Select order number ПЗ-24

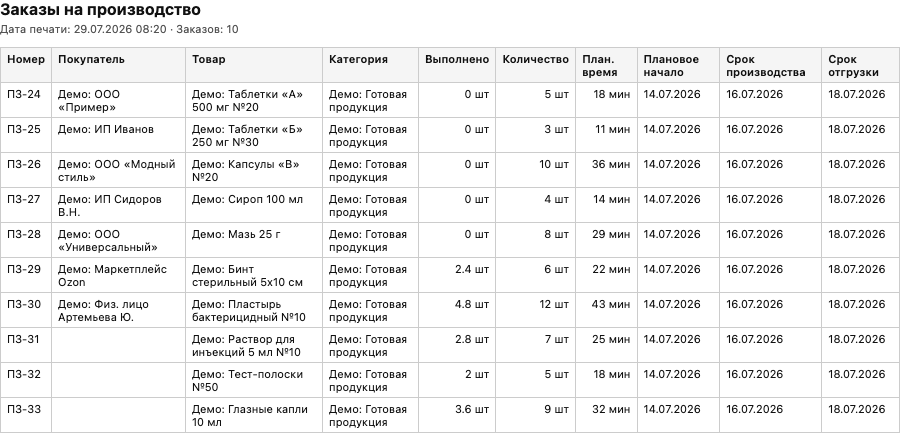[x=24, y=95]
